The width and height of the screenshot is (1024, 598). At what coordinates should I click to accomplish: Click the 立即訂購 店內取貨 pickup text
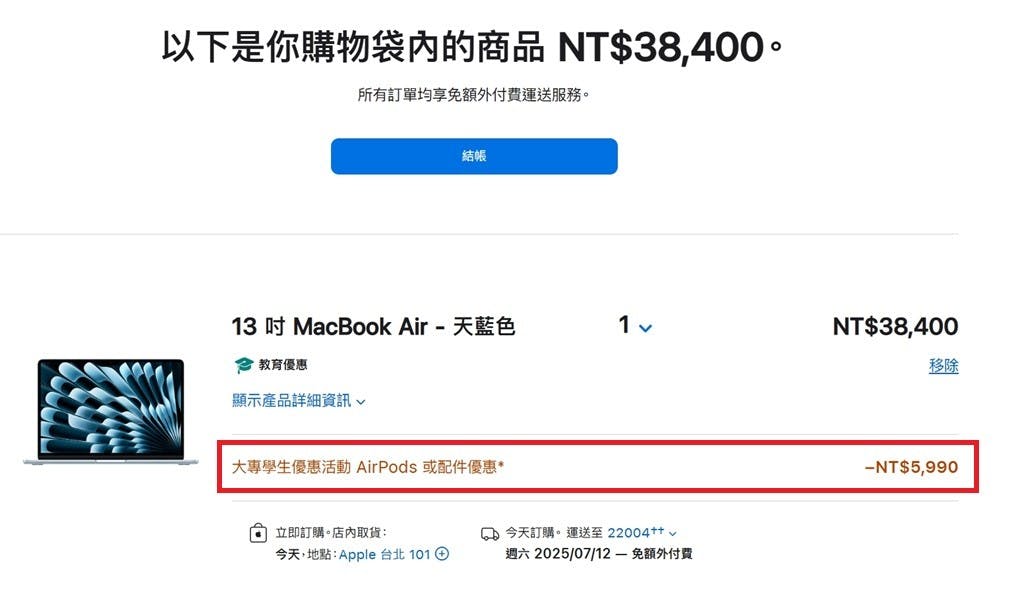331,533
